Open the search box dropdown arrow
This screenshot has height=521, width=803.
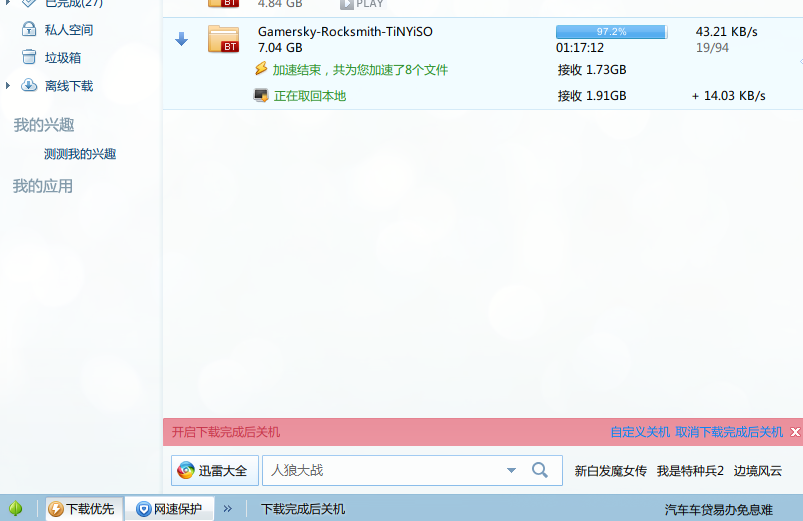pyautogui.click(x=511, y=470)
